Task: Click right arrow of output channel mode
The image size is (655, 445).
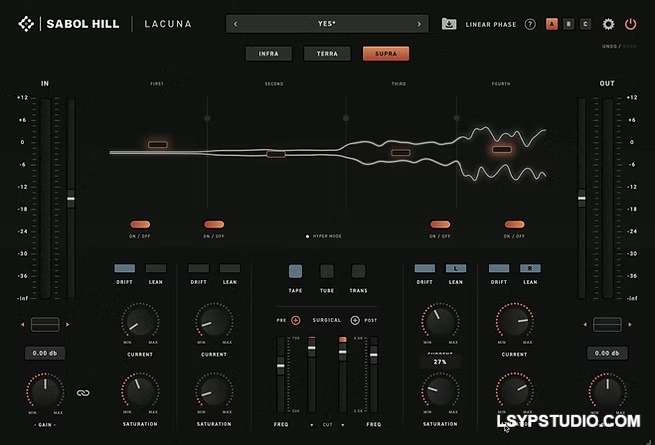Action: click(630, 325)
